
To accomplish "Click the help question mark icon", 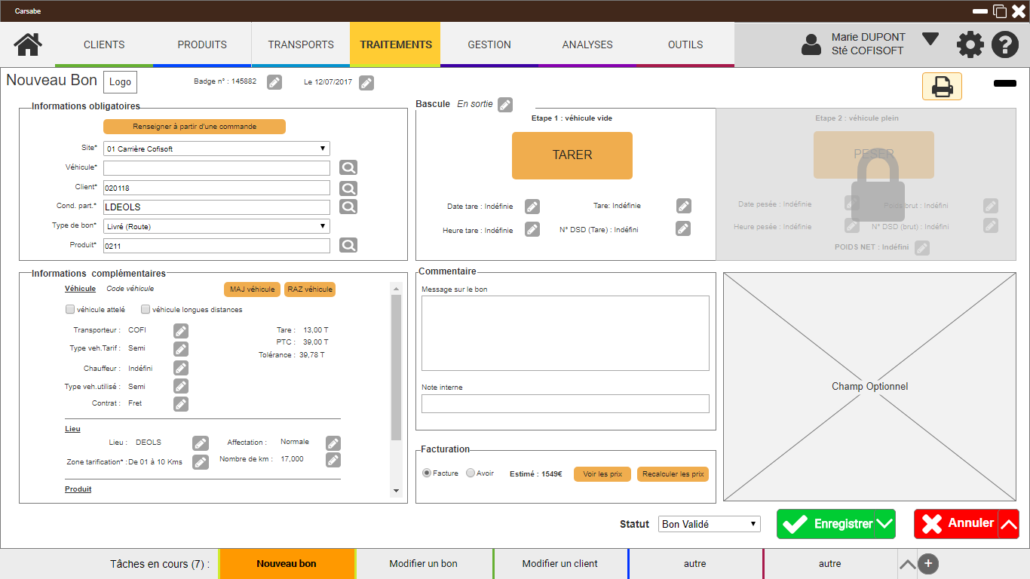I will coord(1004,45).
